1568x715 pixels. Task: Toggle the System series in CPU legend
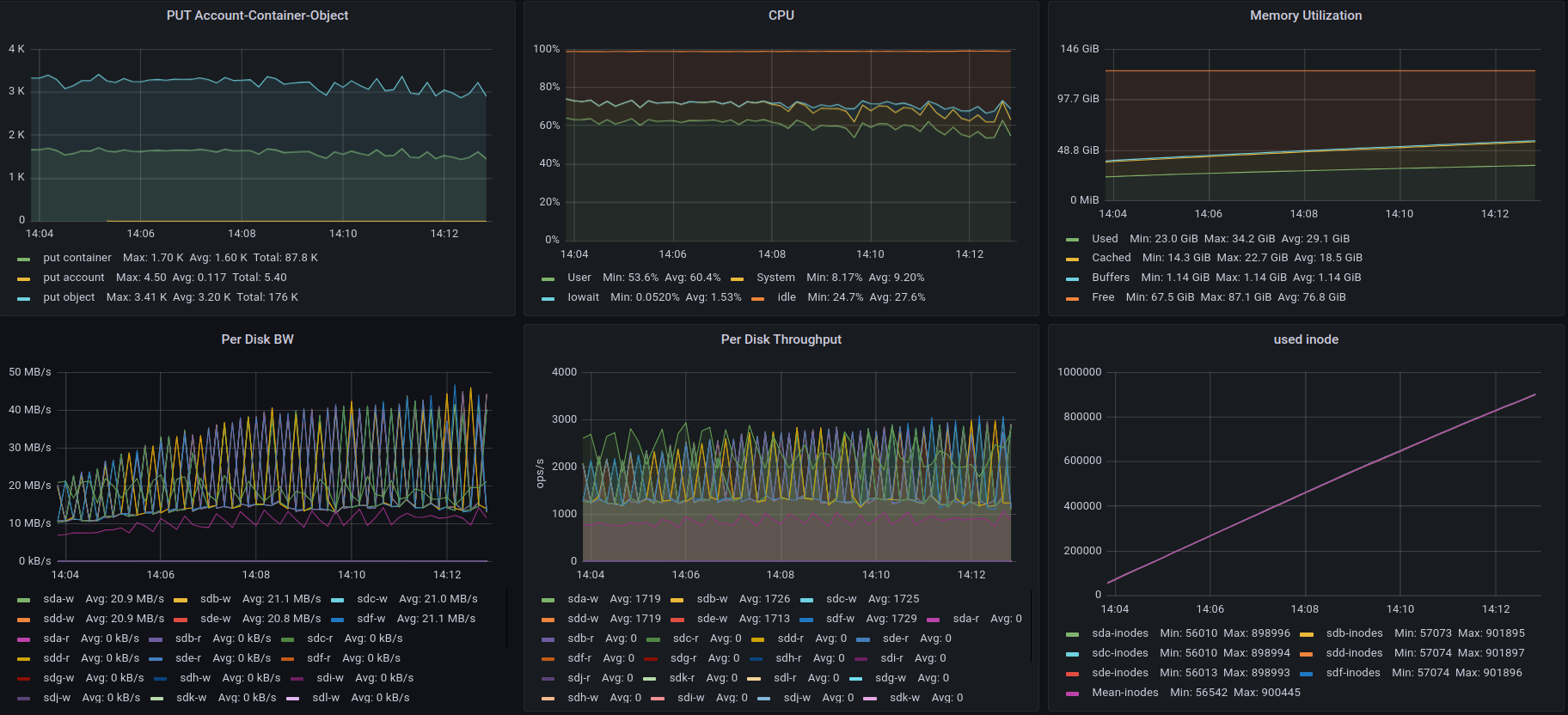click(x=775, y=278)
